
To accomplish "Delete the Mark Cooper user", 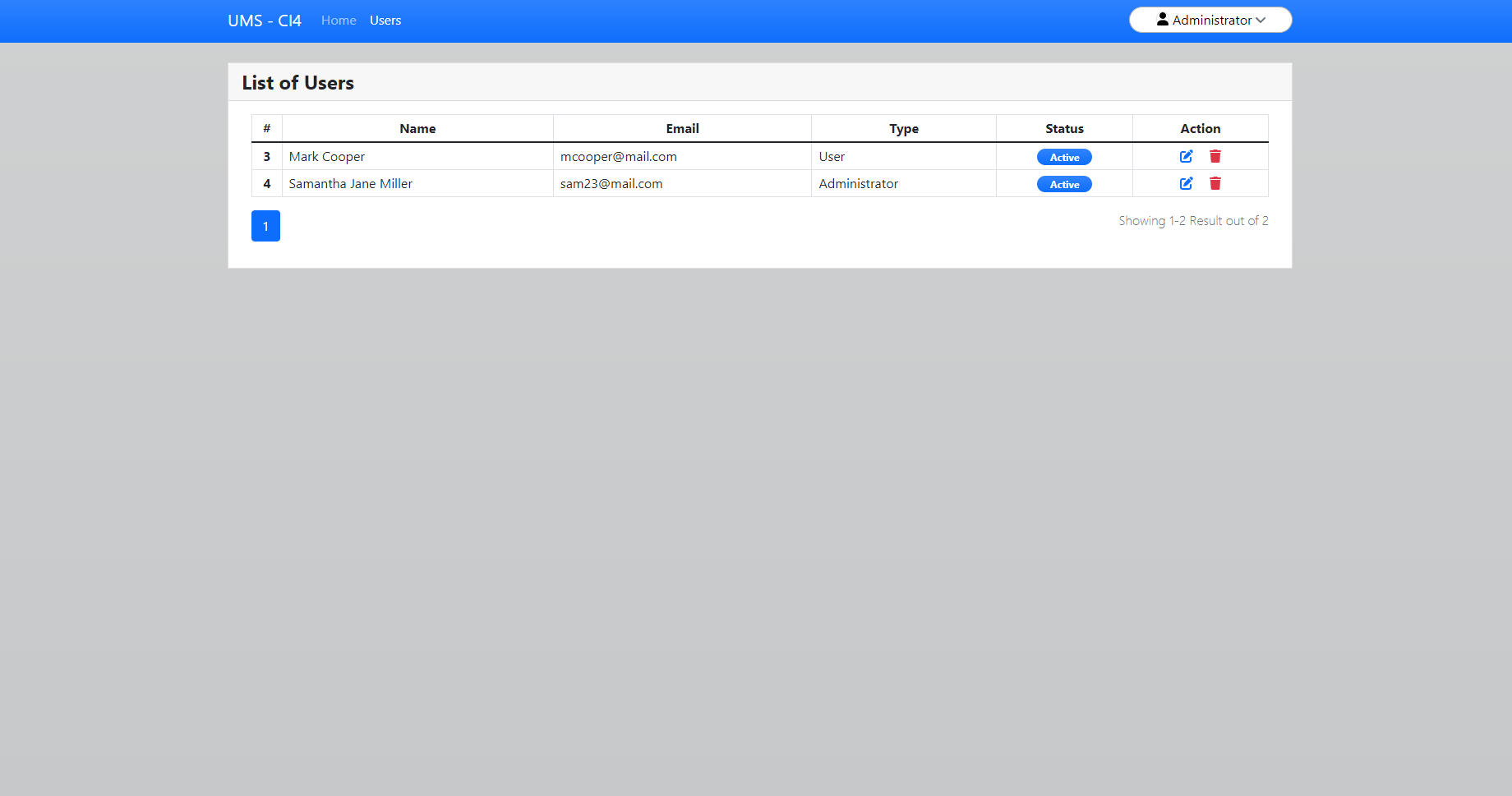I will click(x=1215, y=156).
